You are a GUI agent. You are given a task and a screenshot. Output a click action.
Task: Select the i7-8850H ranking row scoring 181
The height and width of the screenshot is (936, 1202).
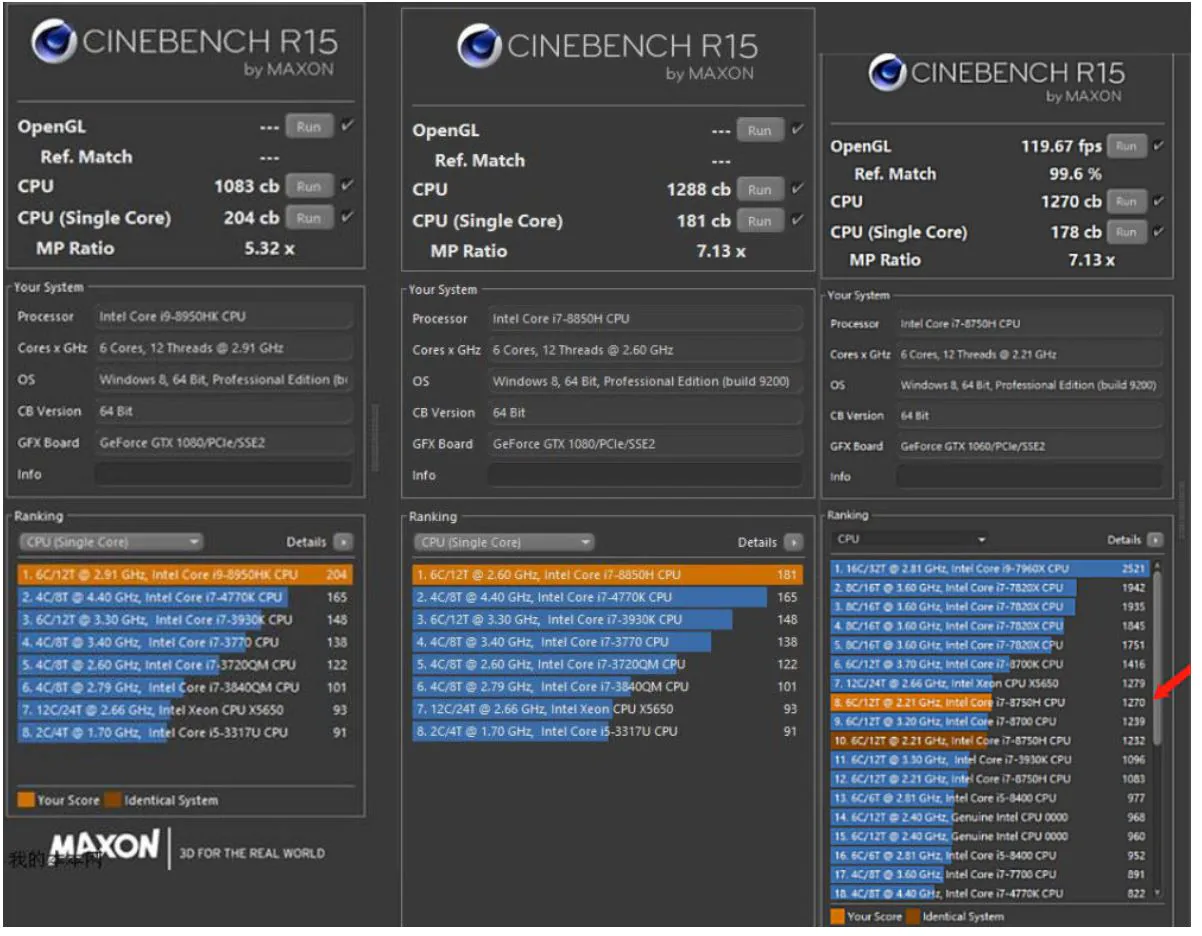(608, 575)
